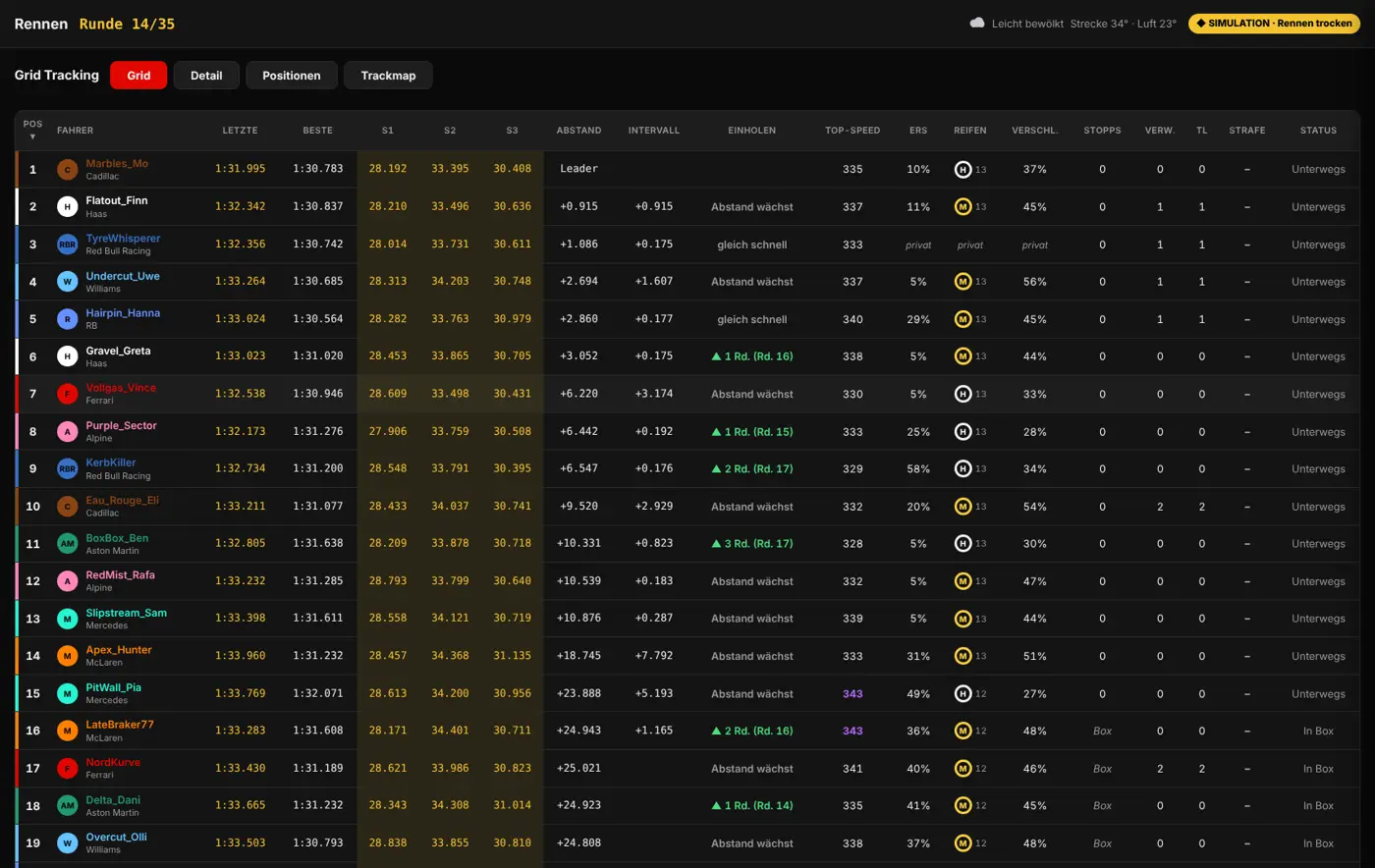Click S1 time 27.906 of Purple_Sector
Viewport: 1375px width, 868px height.
[388, 432]
